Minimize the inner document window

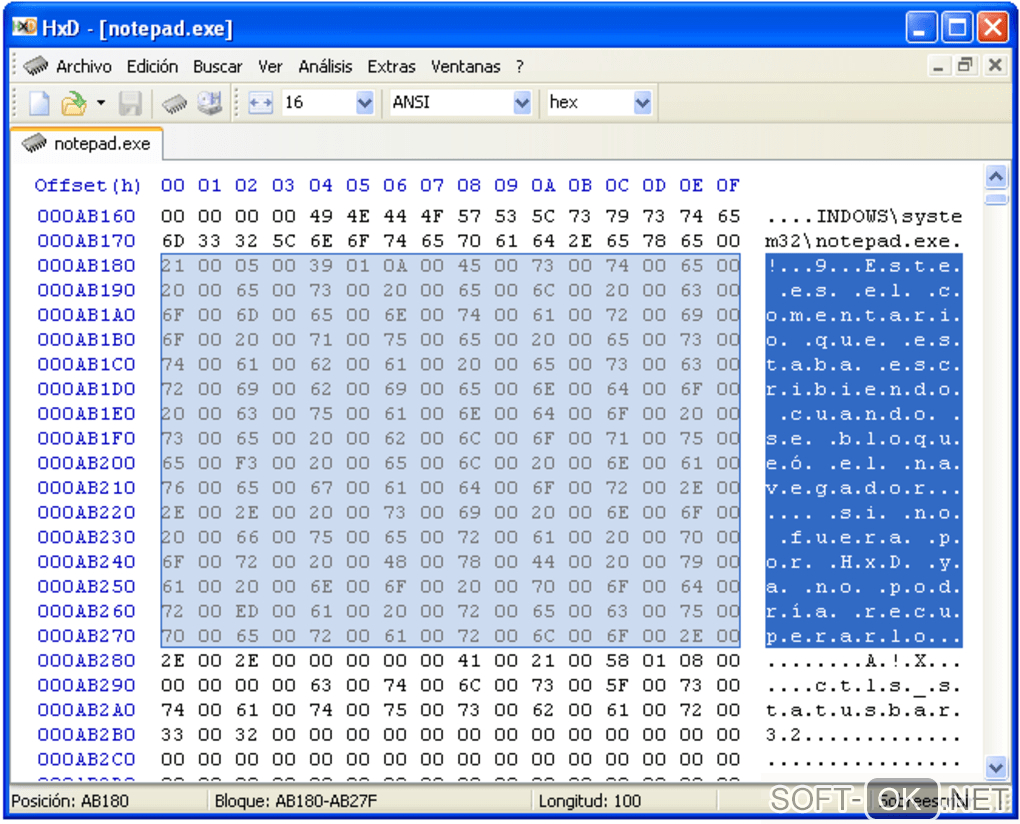point(938,66)
